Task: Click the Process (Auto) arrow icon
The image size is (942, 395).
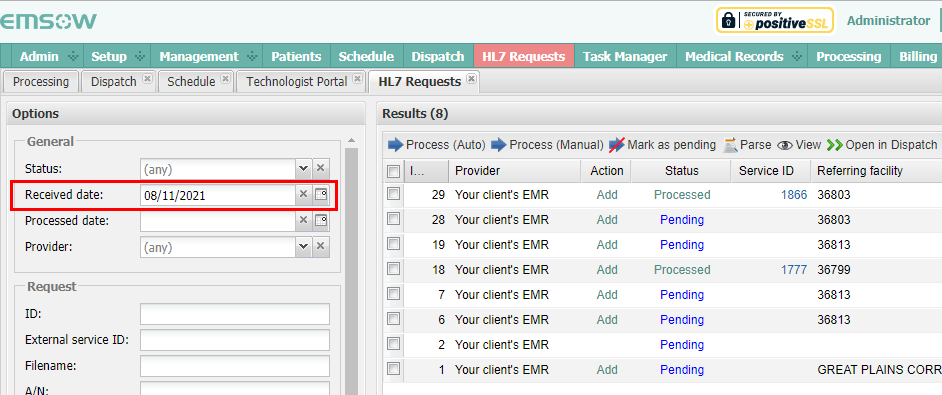Action: pos(396,145)
